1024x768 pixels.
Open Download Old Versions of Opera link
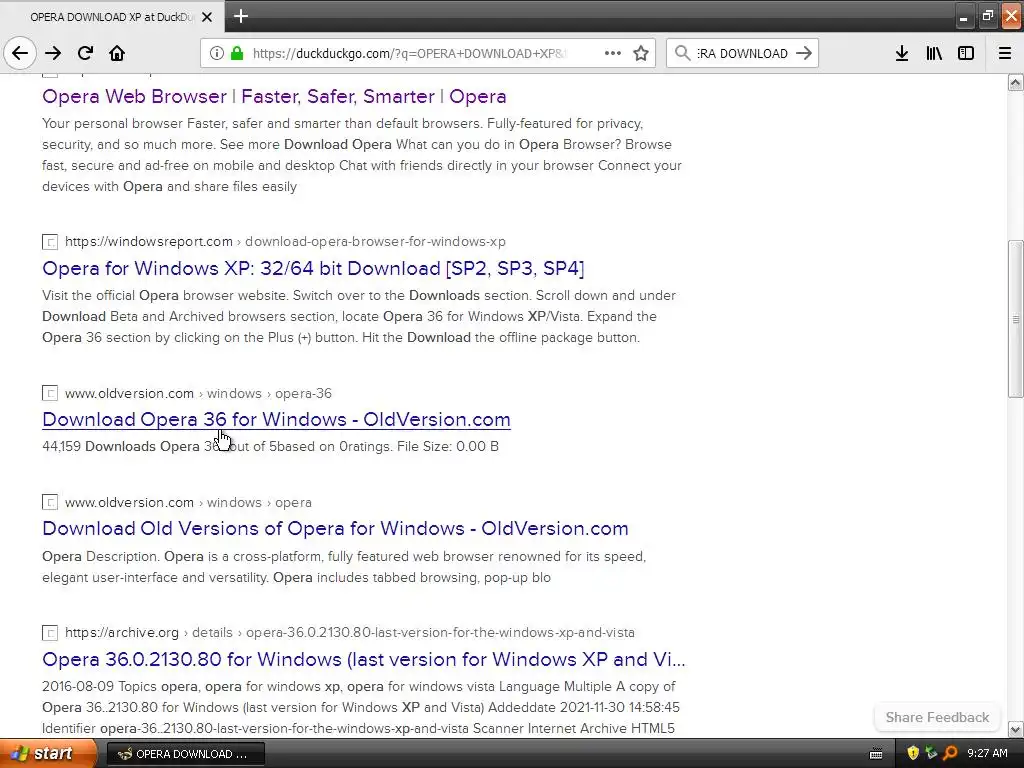335,528
